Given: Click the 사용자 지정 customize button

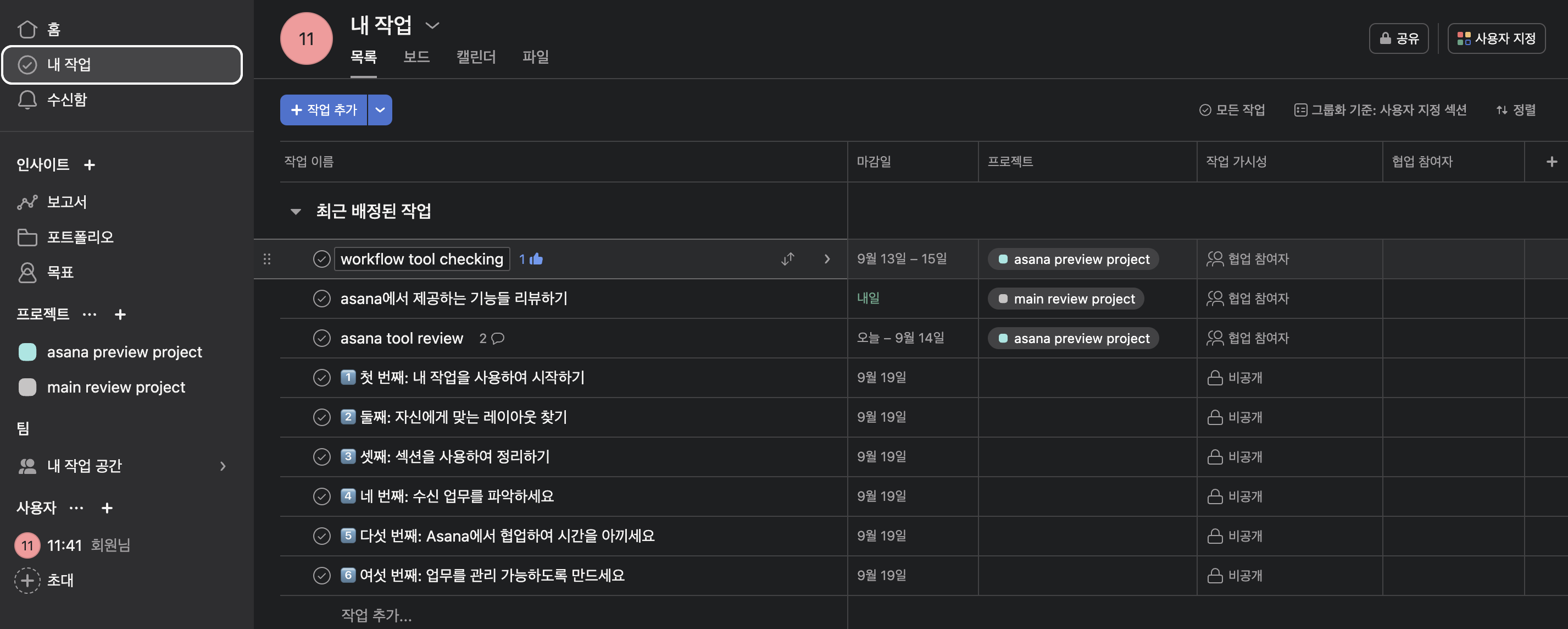Looking at the screenshot, I should coord(1496,39).
